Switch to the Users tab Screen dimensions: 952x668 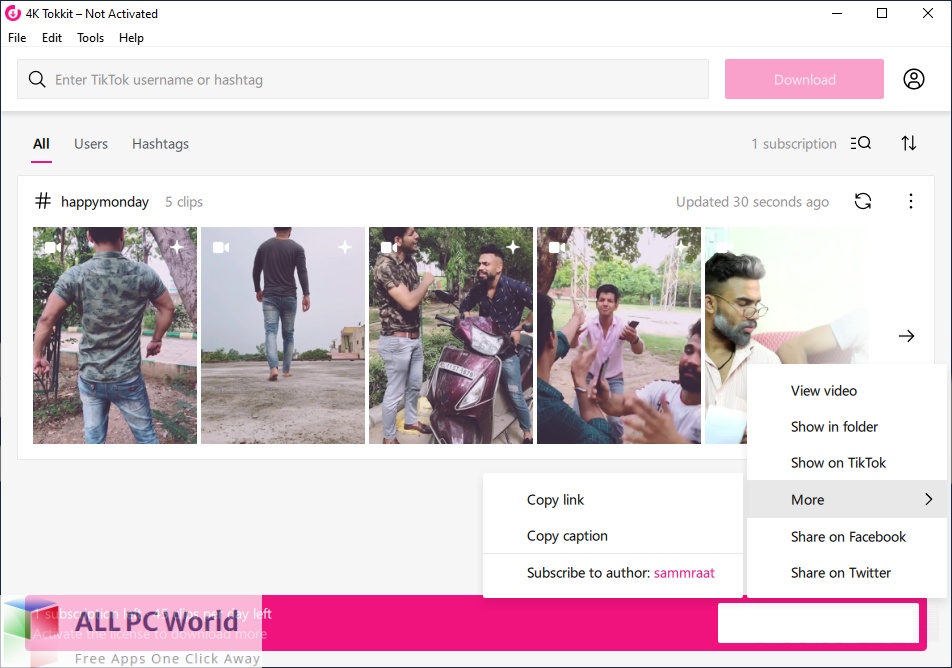[91, 144]
